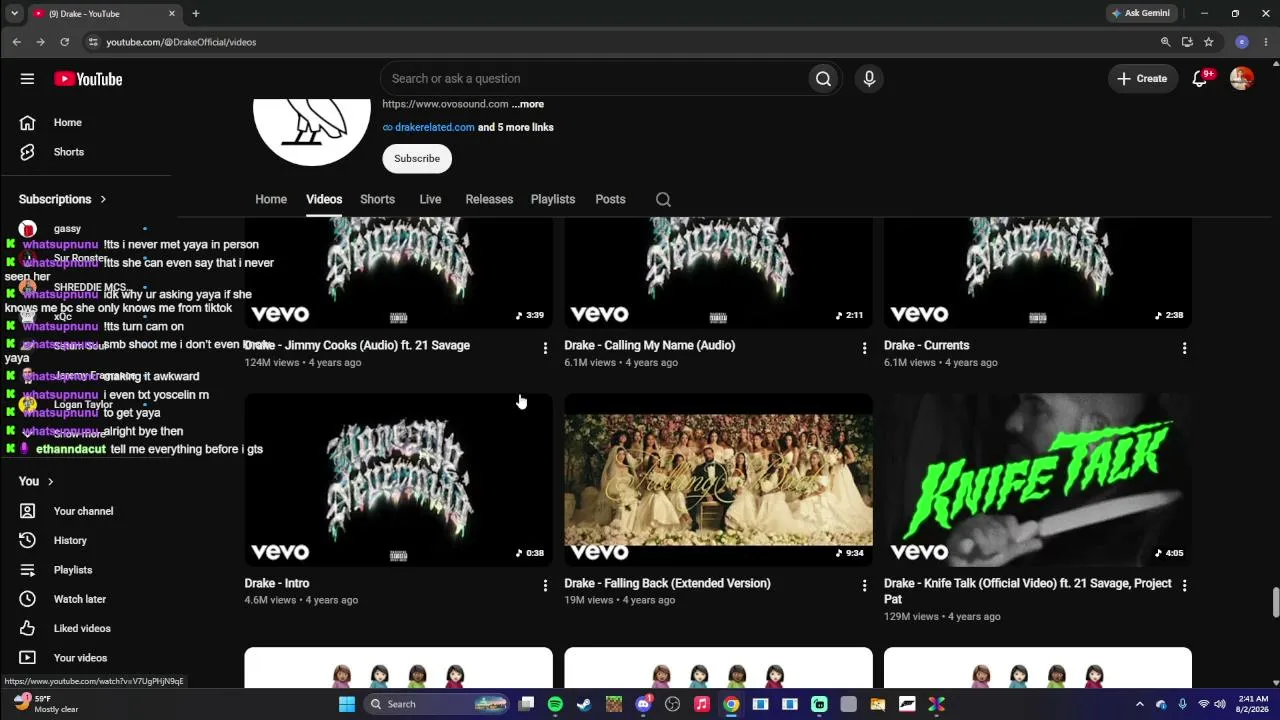Switch to the Shorts tab on the channel
The width and height of the screenshot is (1280, 720).
pos(377,199)
